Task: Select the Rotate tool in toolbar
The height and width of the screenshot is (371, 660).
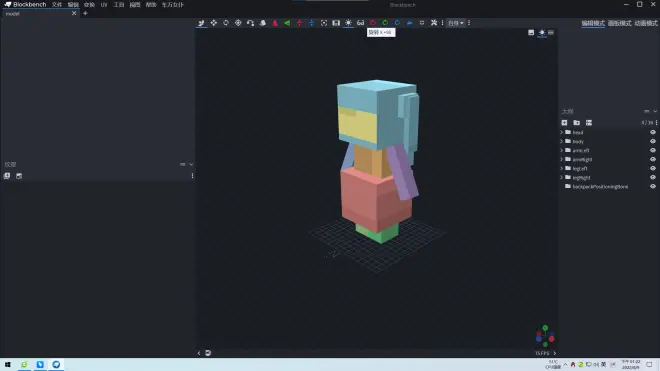Action: tap(226, 23)
